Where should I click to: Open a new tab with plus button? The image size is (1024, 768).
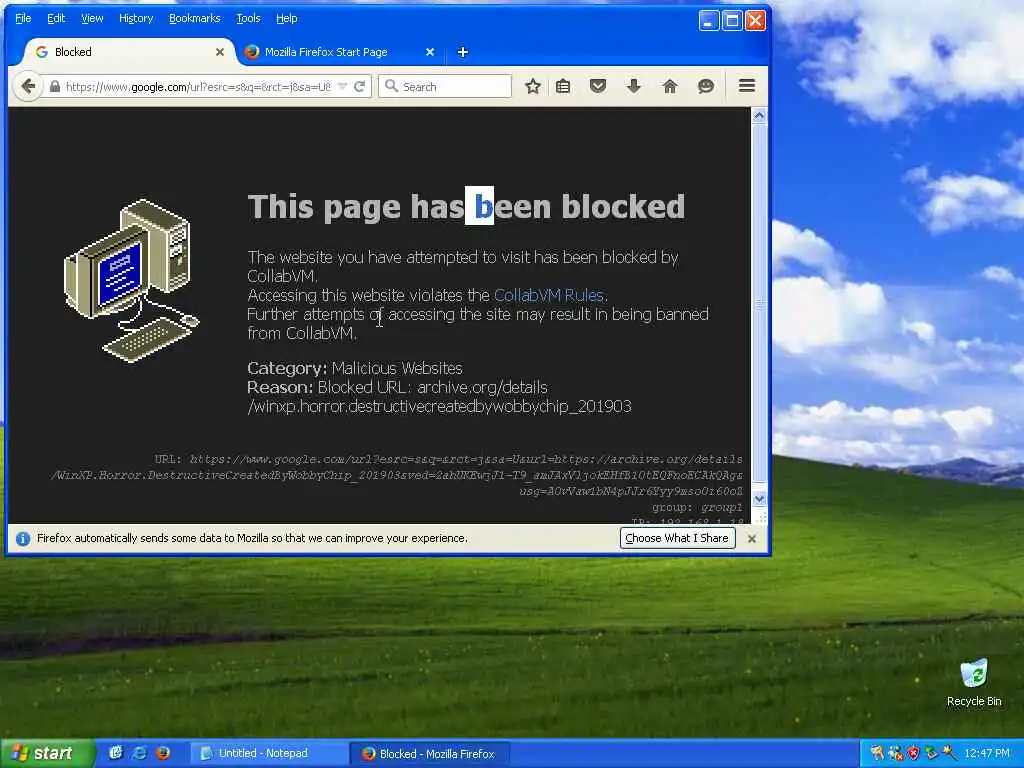462,52
